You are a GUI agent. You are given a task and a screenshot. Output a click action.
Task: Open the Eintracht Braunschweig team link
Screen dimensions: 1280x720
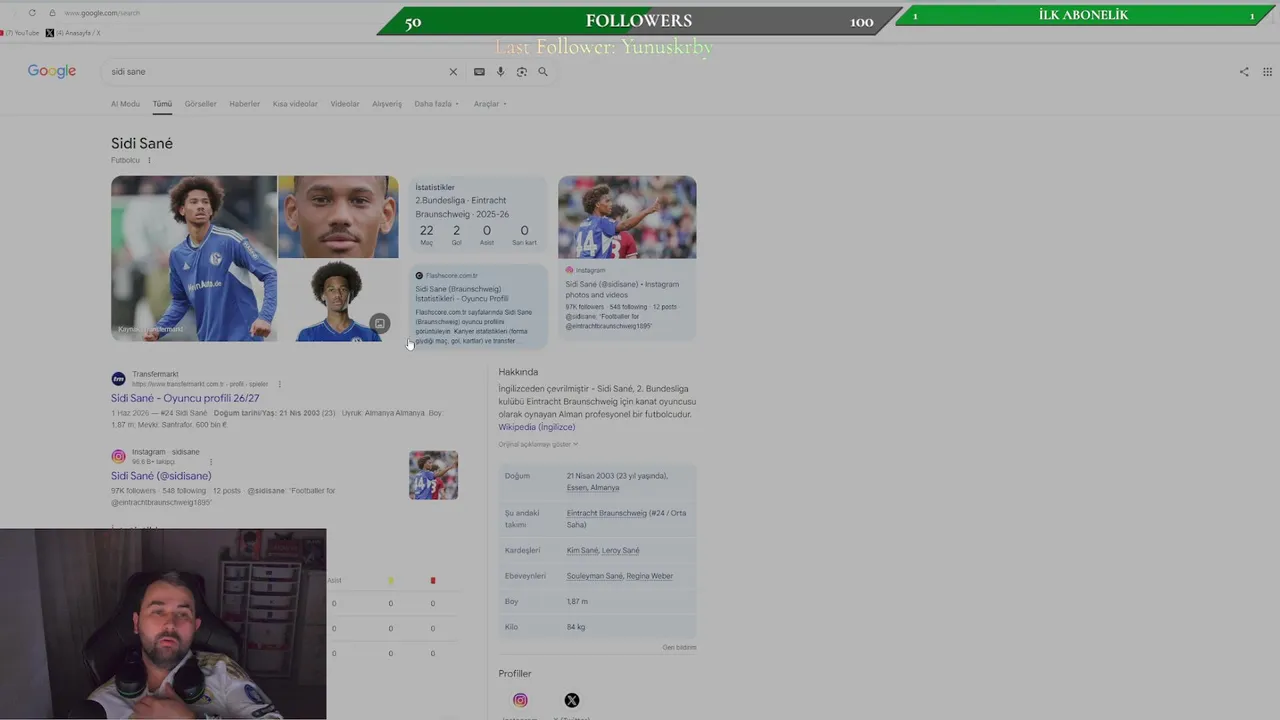606,513
